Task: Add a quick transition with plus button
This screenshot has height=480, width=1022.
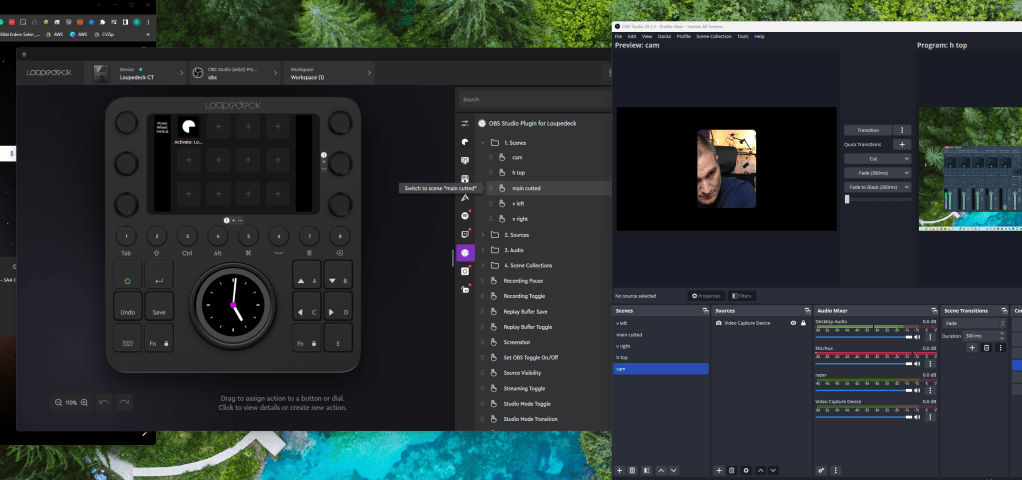Action: pyautogui.click(x=902, y=144)
